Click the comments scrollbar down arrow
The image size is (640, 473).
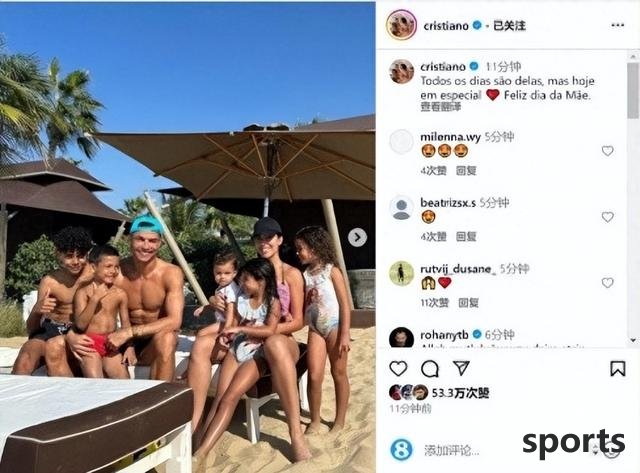[633, 340]
